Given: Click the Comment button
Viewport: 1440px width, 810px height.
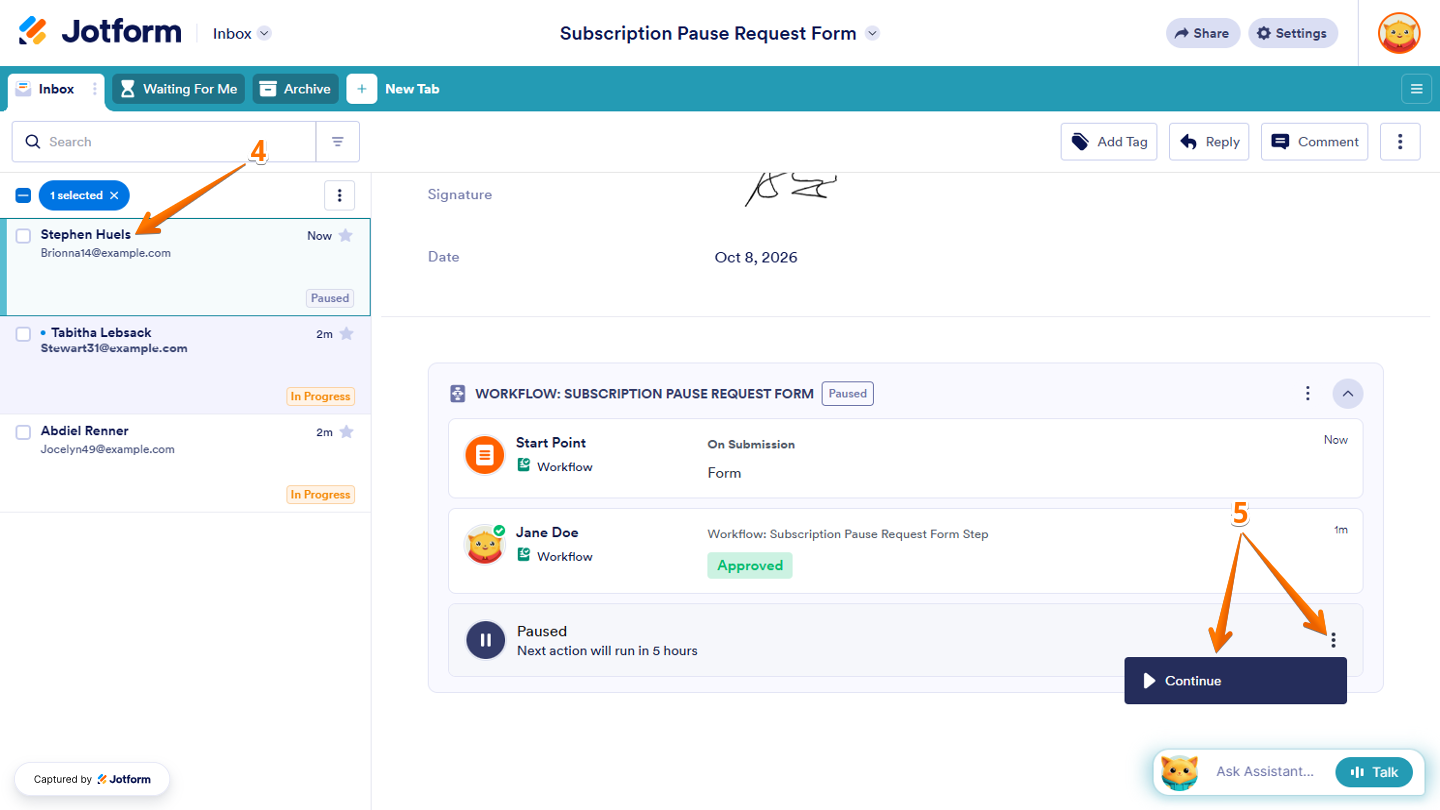Looking at the screenshot, I should [1315, 142].
